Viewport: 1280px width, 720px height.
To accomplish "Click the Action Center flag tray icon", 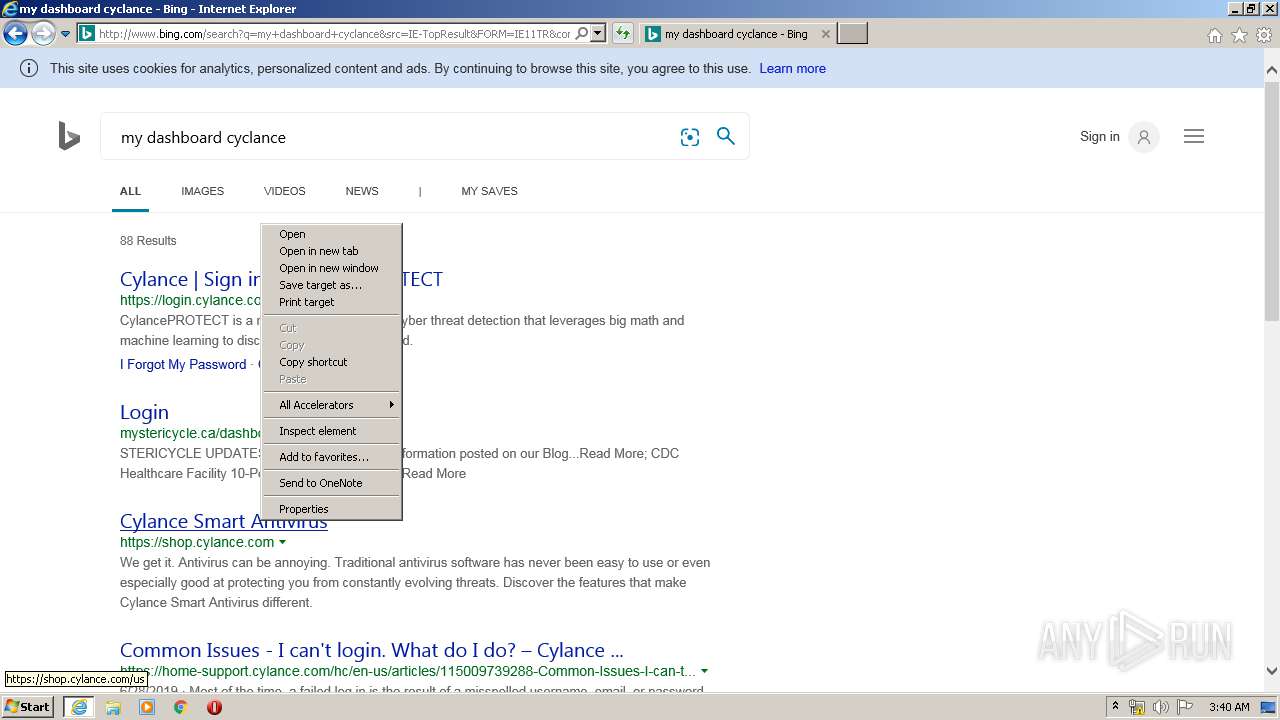I will coord(1186,707).
